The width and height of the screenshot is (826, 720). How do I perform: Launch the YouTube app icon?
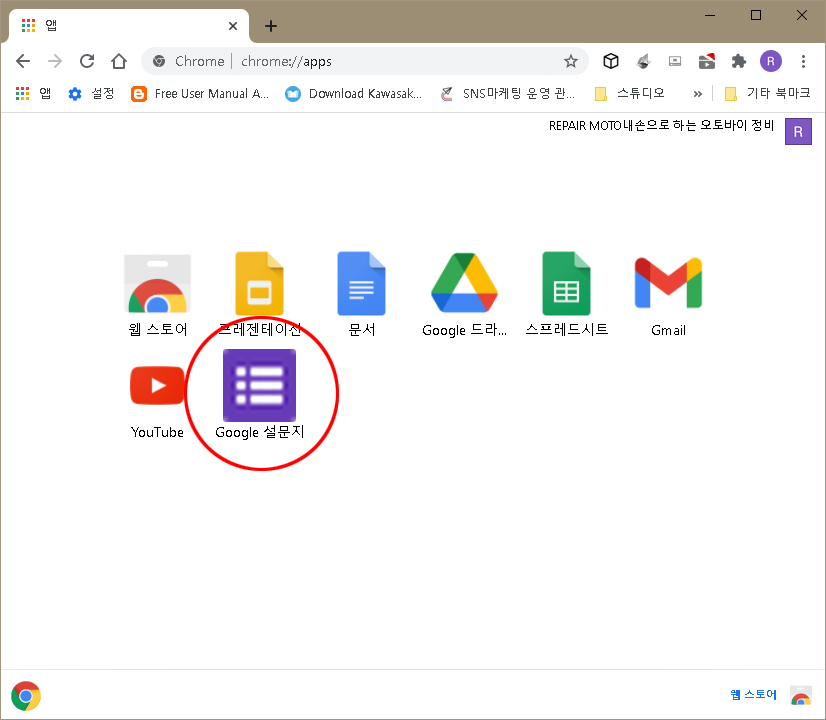click(158, 385)
